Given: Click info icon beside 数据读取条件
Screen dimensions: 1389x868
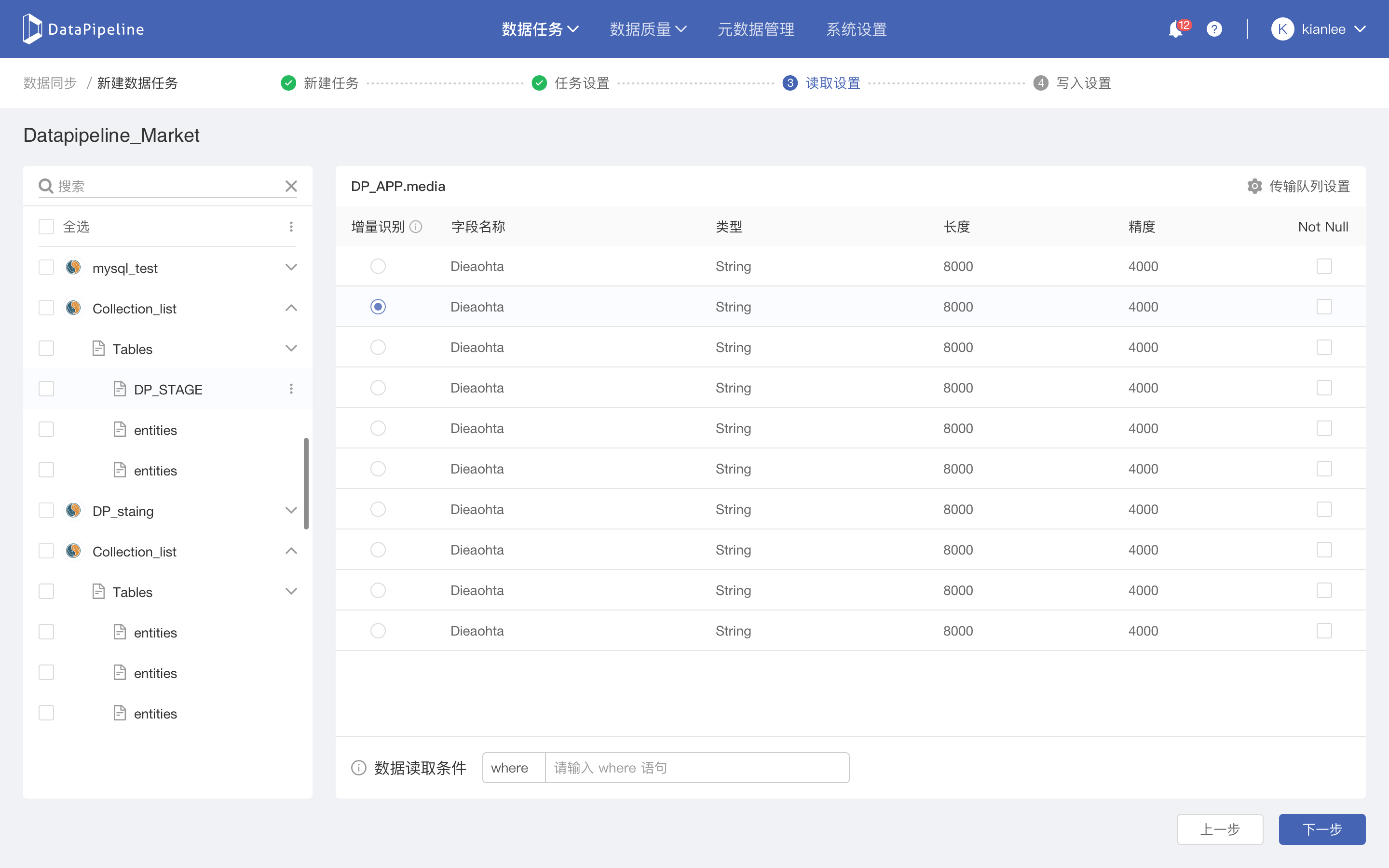Looking at the screenshot, I should pyautogui.click(x=359, y=768).
